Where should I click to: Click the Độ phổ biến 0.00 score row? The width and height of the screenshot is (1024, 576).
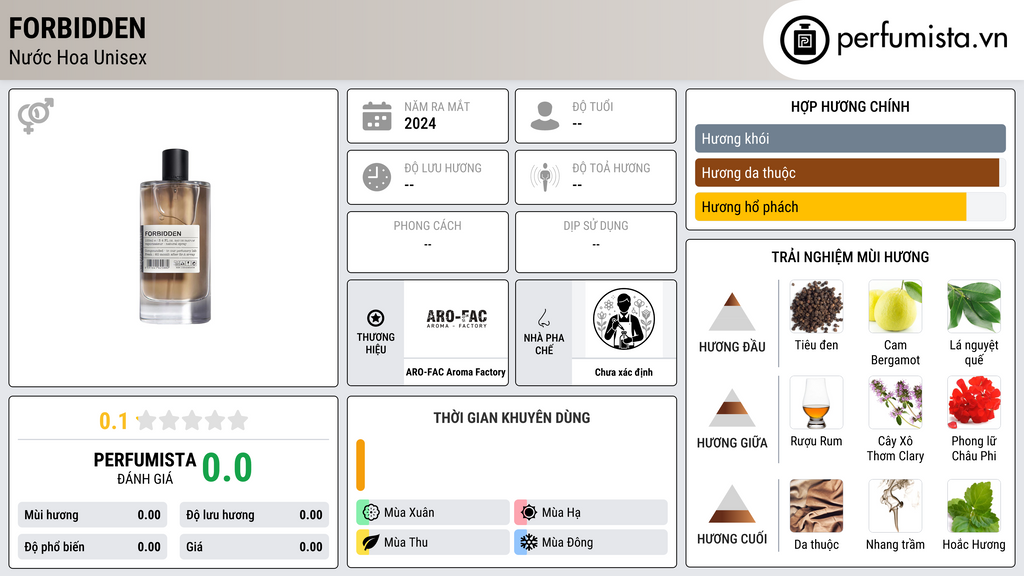pyautogui.click(x=92, y=547)
